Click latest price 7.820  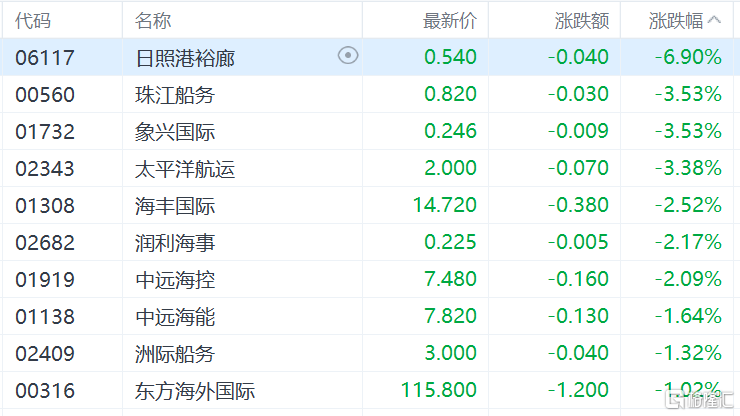(x=450, y=315)
